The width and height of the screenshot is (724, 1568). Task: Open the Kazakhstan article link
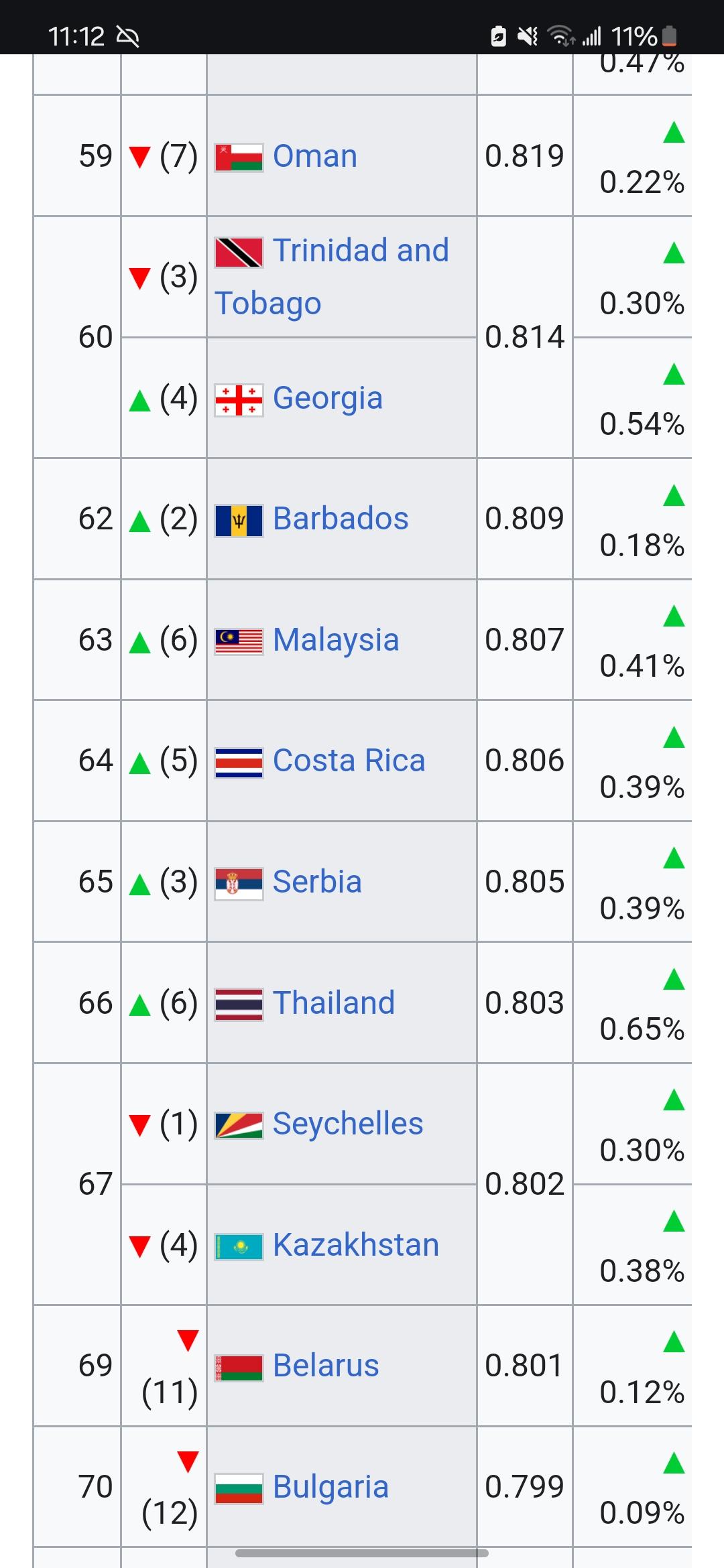tap(356, 1245)
